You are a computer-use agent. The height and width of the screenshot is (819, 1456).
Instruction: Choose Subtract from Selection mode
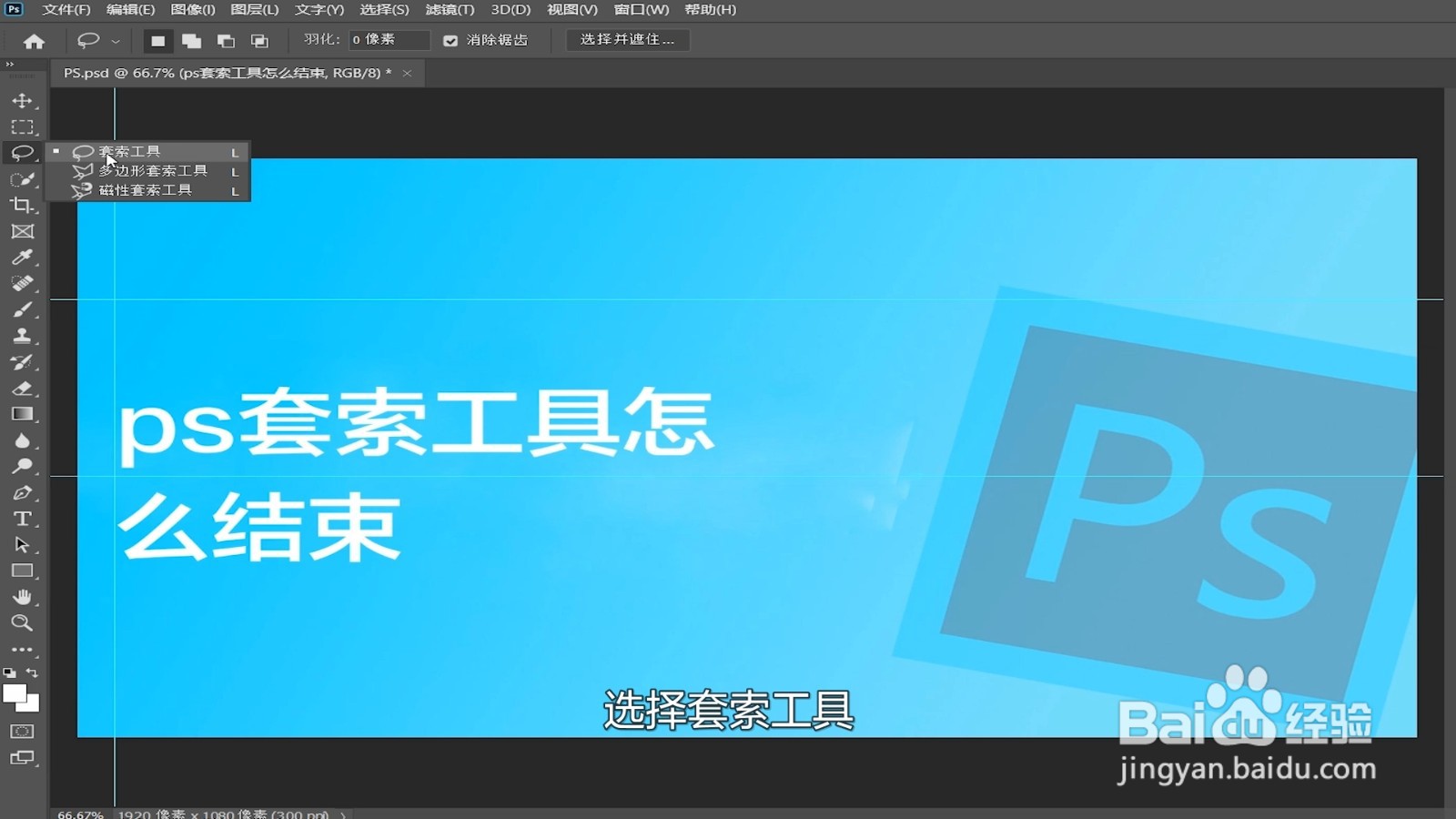(x=226, y=41)
